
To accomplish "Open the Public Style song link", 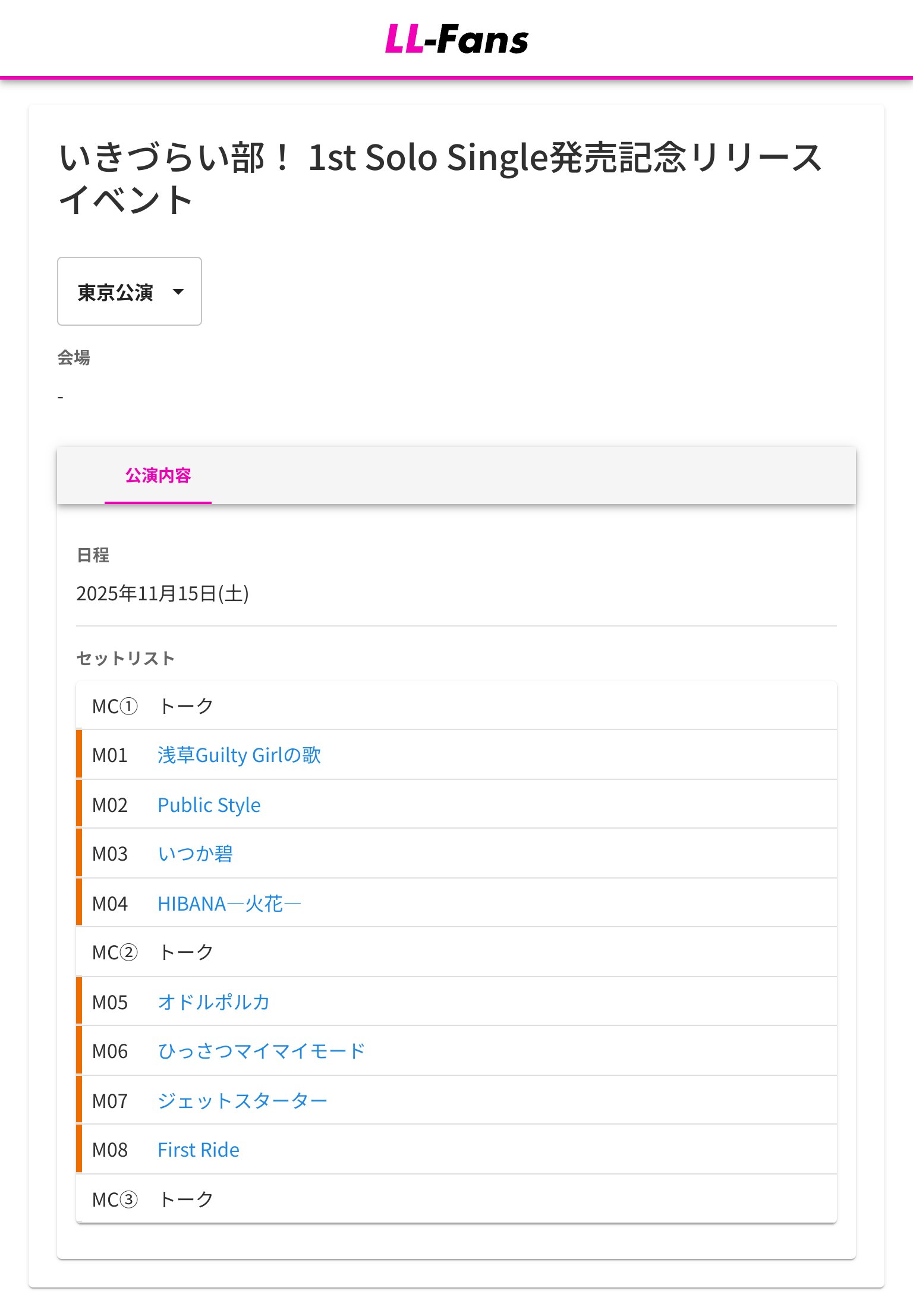I will point(209,805).
